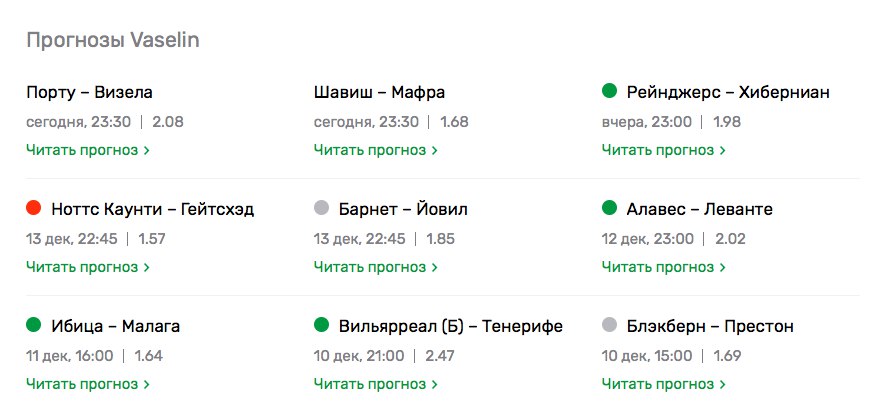
Task: Read forecast for Блэкберн – Престон
Action: [x=664, y=384]
